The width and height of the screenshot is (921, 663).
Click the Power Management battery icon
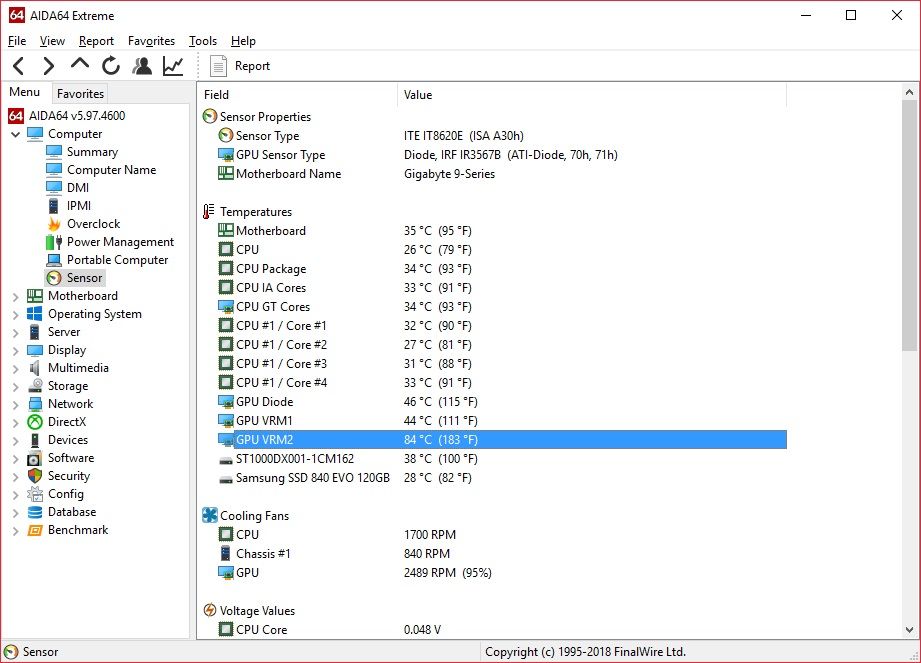54,242
